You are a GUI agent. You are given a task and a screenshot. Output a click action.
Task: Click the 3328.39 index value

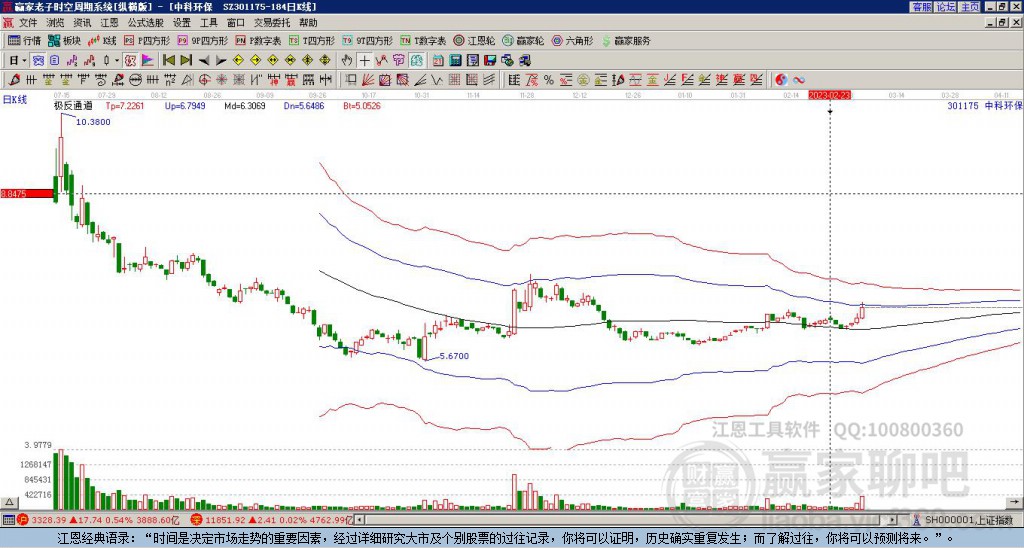point(48,521)
